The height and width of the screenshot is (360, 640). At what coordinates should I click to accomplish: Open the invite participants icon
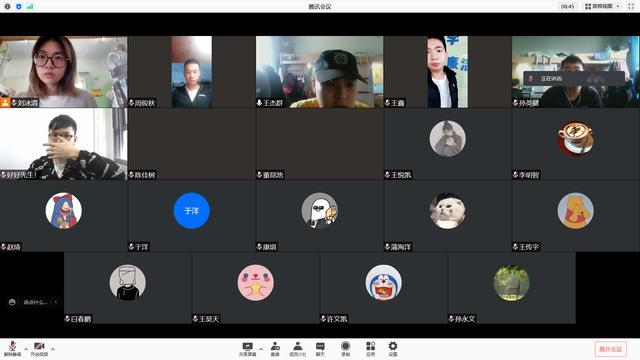pos(275,349)
